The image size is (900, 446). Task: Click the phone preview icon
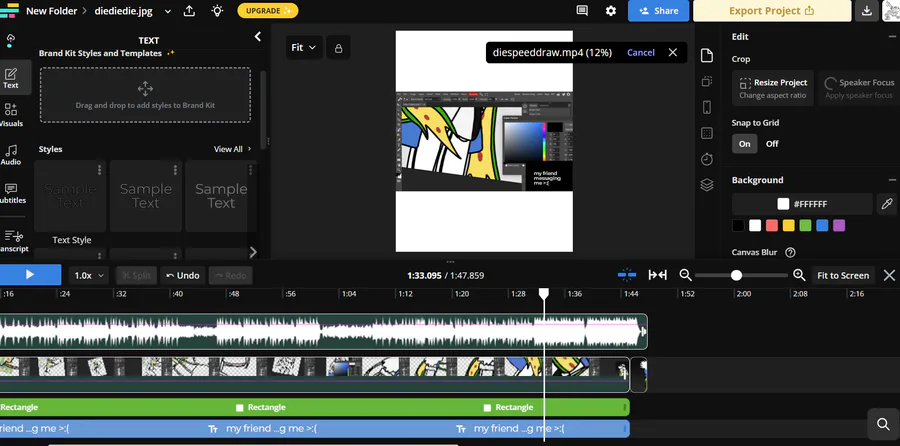click(x=707, y=107)
